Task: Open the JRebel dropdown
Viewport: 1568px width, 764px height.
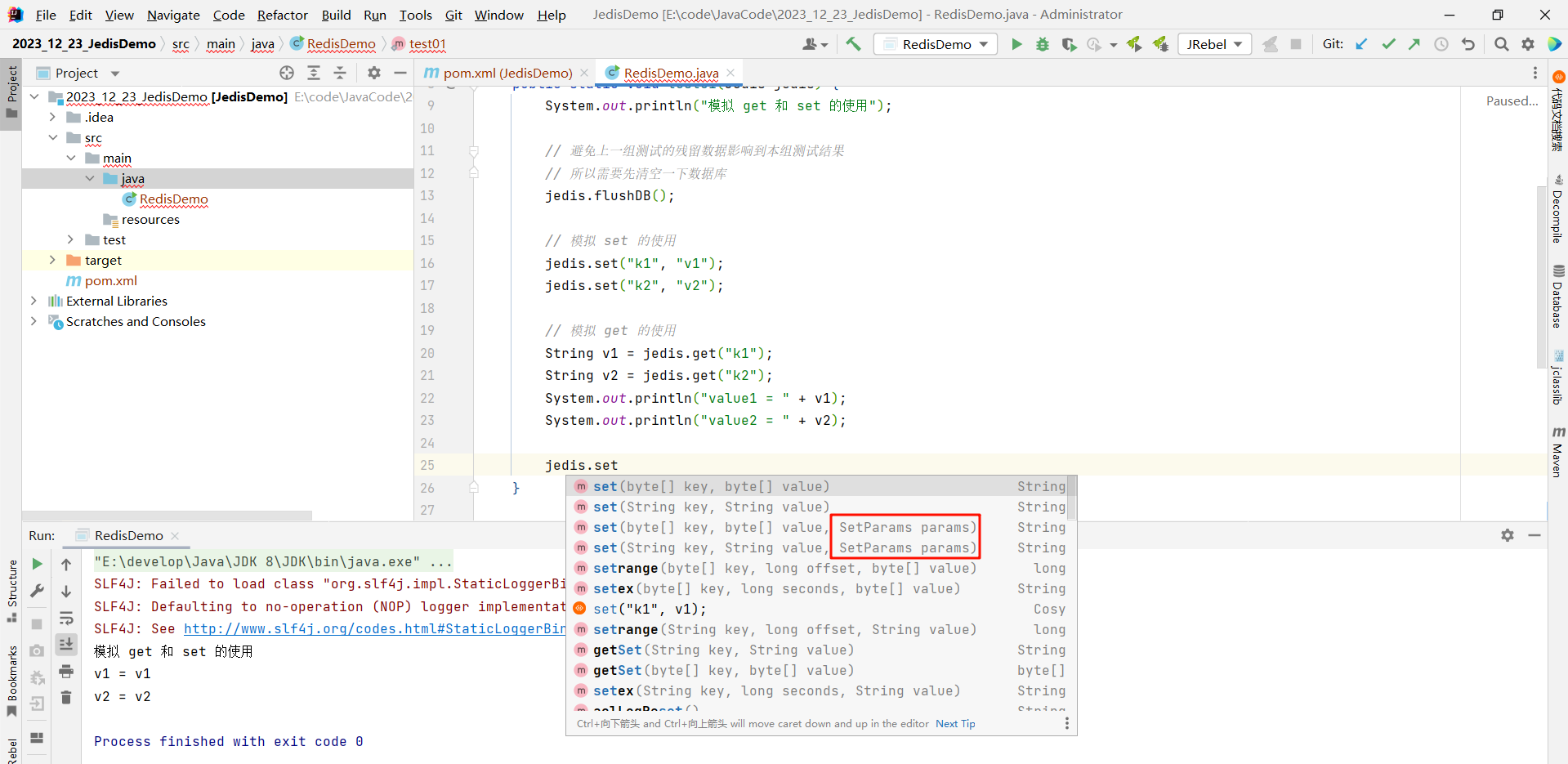Action: (1215, 44)
